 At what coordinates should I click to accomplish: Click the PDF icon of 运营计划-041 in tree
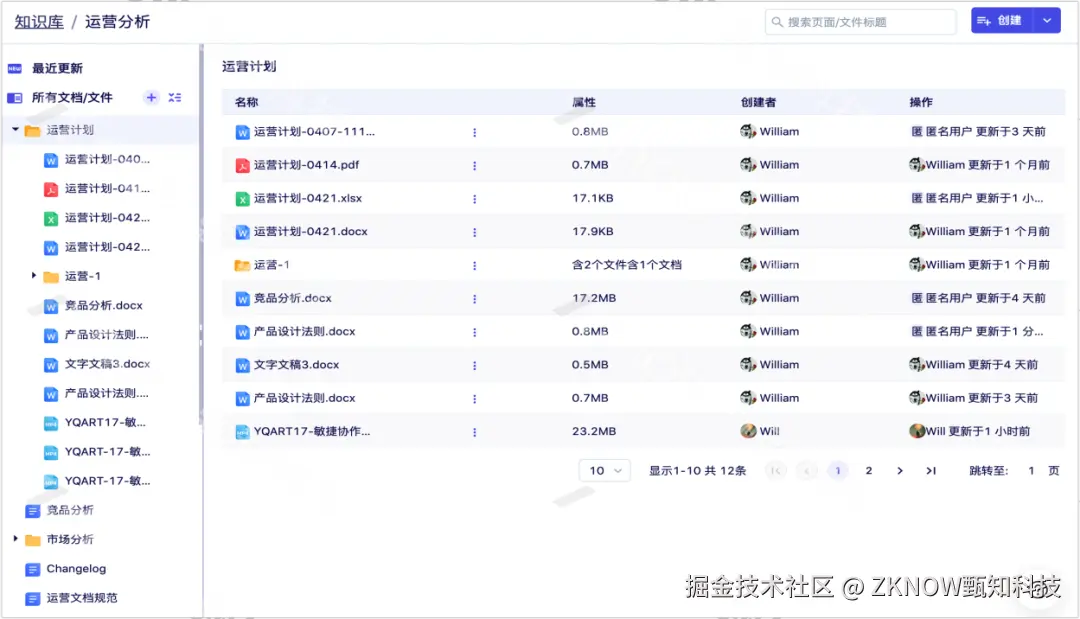pyautogui.click(x=51, y=189)
